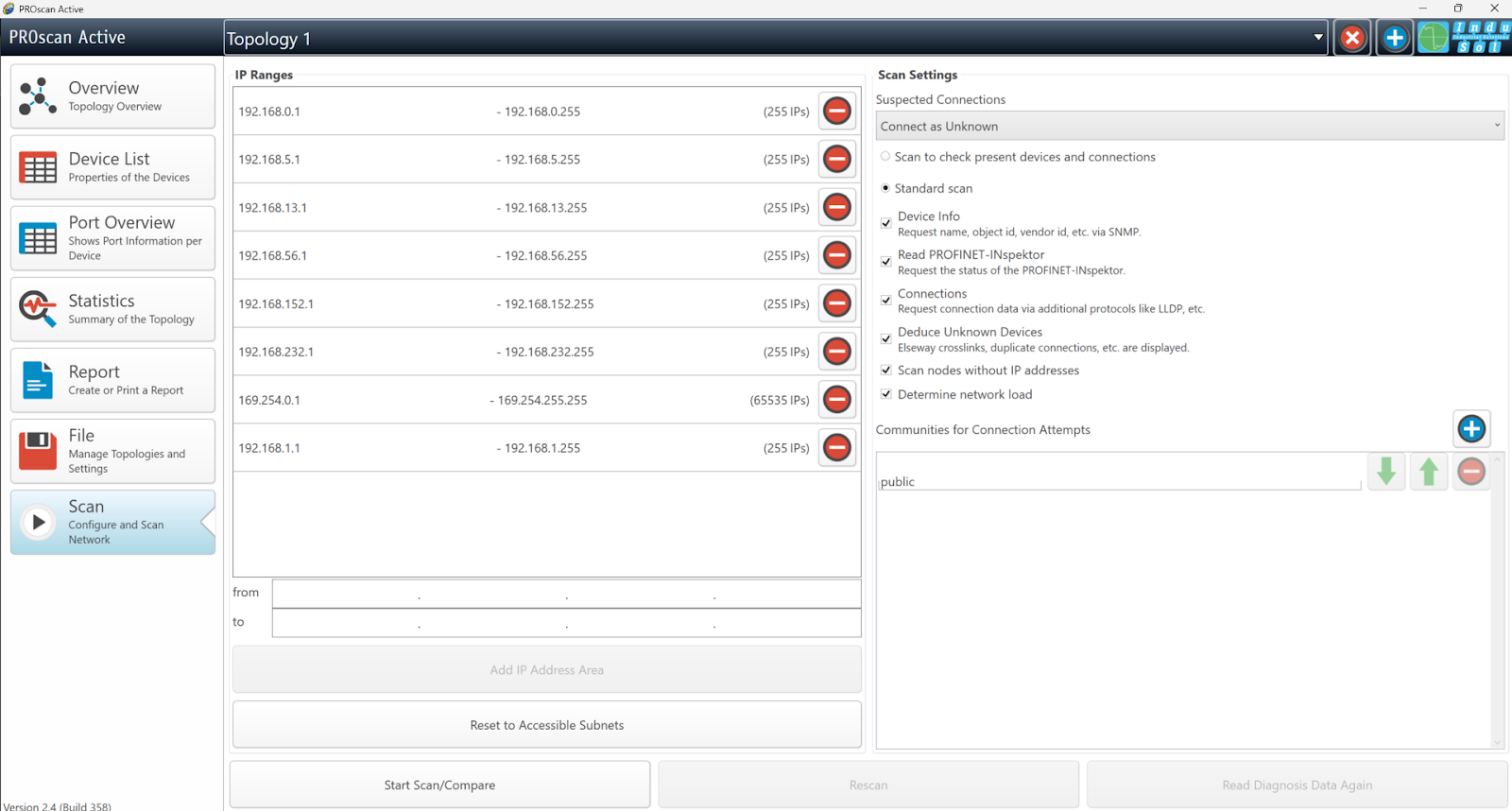Move public community down with green arrow
The height and width of the screenshot is (811, 1512).
tap(1386, 471)
